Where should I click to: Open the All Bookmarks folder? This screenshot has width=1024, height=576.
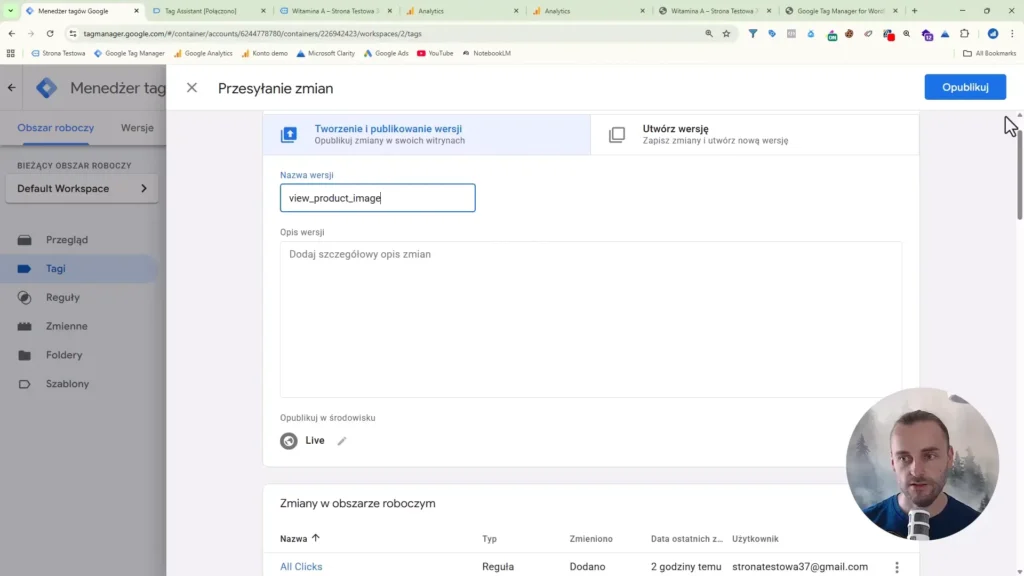[x=989, y=54]
